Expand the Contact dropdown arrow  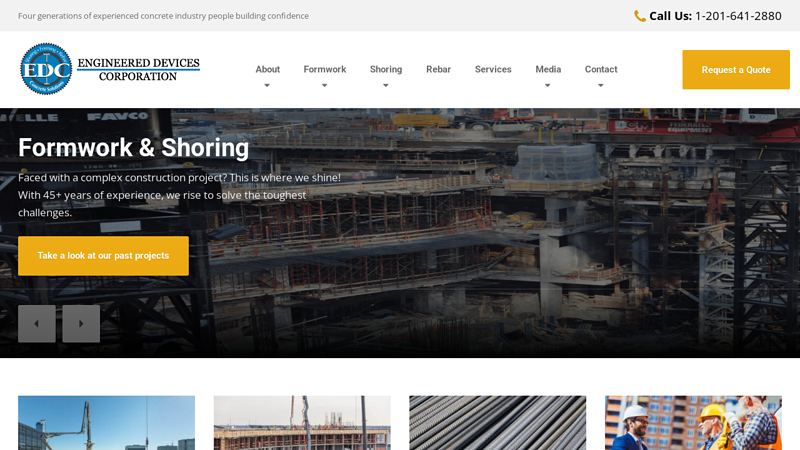pyautogui.click(x=601, y=86)
